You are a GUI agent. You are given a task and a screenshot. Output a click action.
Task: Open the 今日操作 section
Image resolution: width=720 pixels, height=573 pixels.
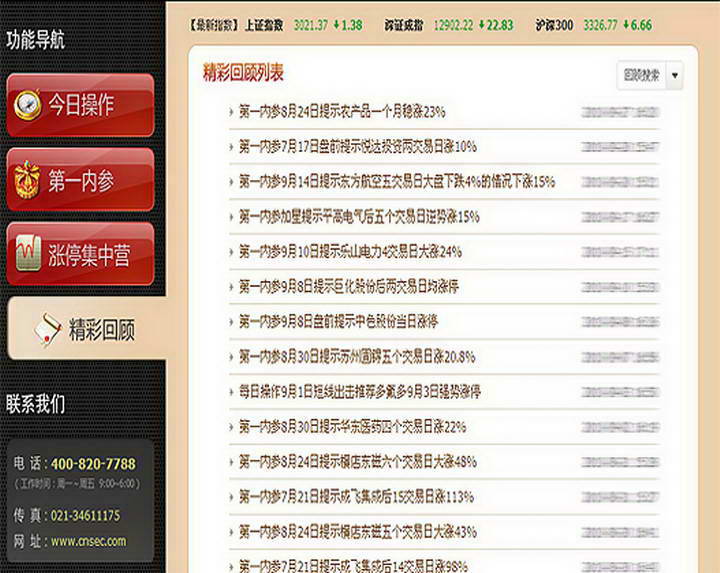click(x=80, y=105)
